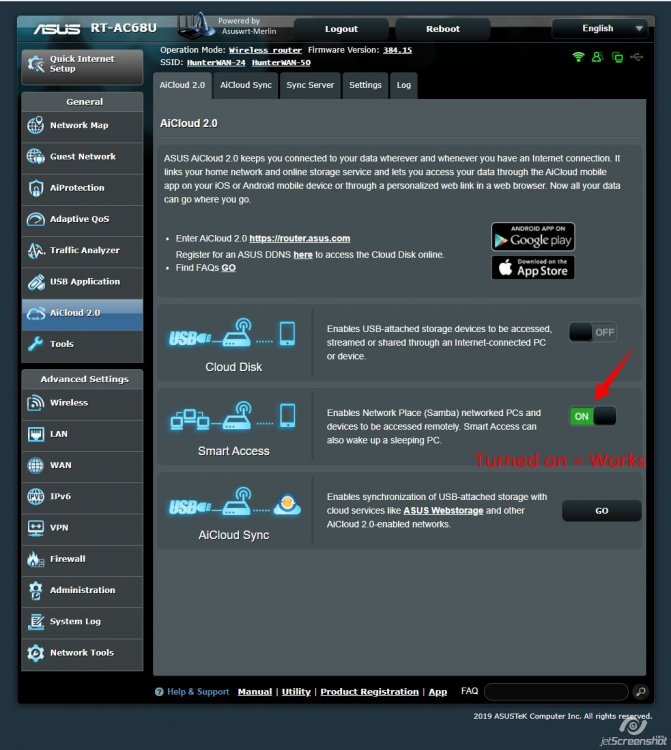Switch to the Sync Server tab

310,85
